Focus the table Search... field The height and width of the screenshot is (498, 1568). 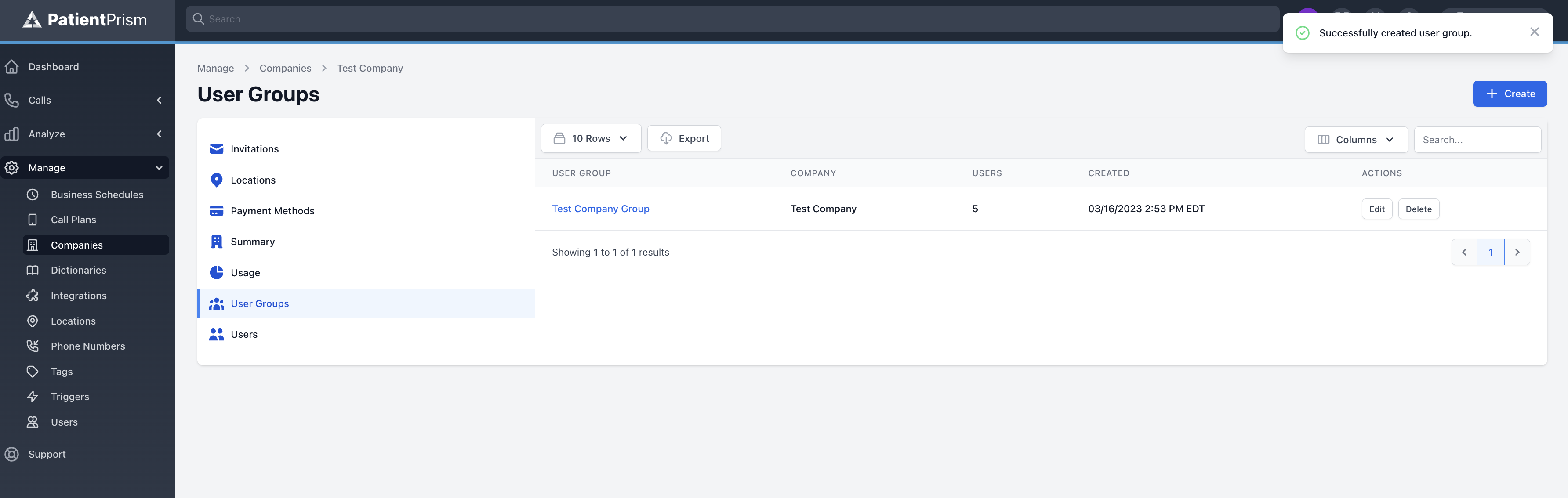(1477, 140)
